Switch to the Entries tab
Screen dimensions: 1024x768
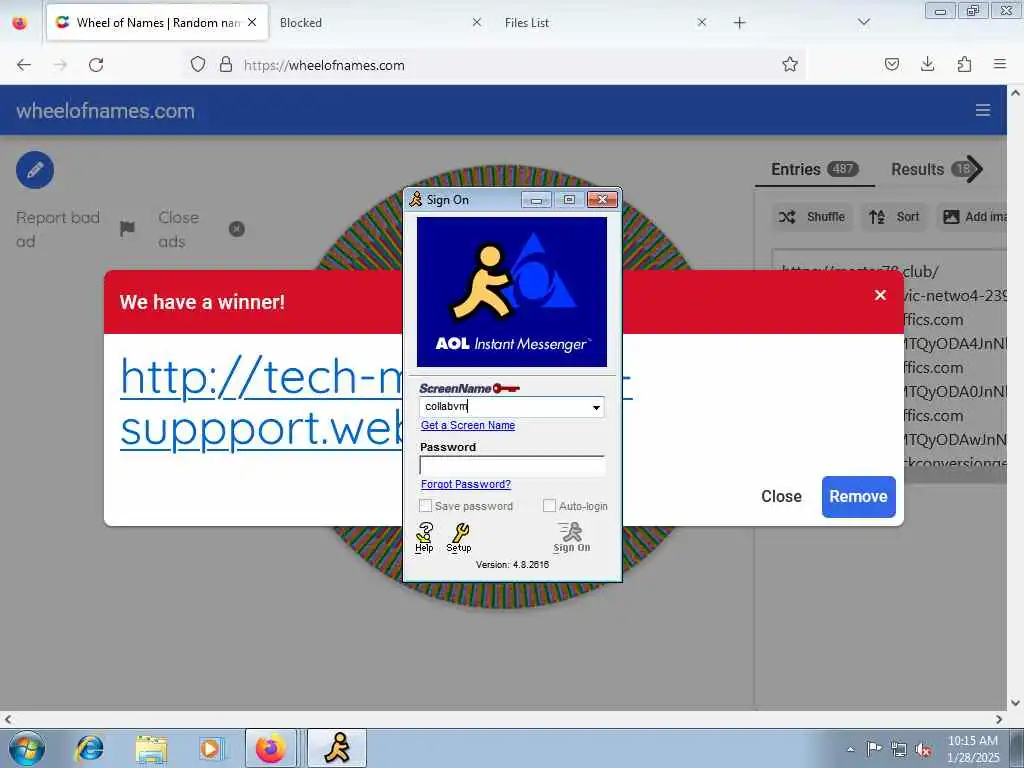pos(814,169)
